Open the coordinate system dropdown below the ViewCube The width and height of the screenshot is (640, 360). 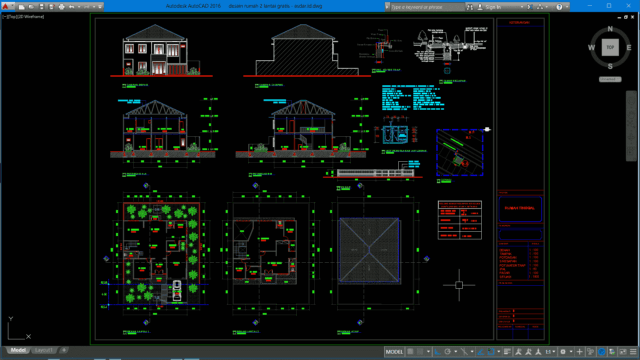click(x=610, y=79)
